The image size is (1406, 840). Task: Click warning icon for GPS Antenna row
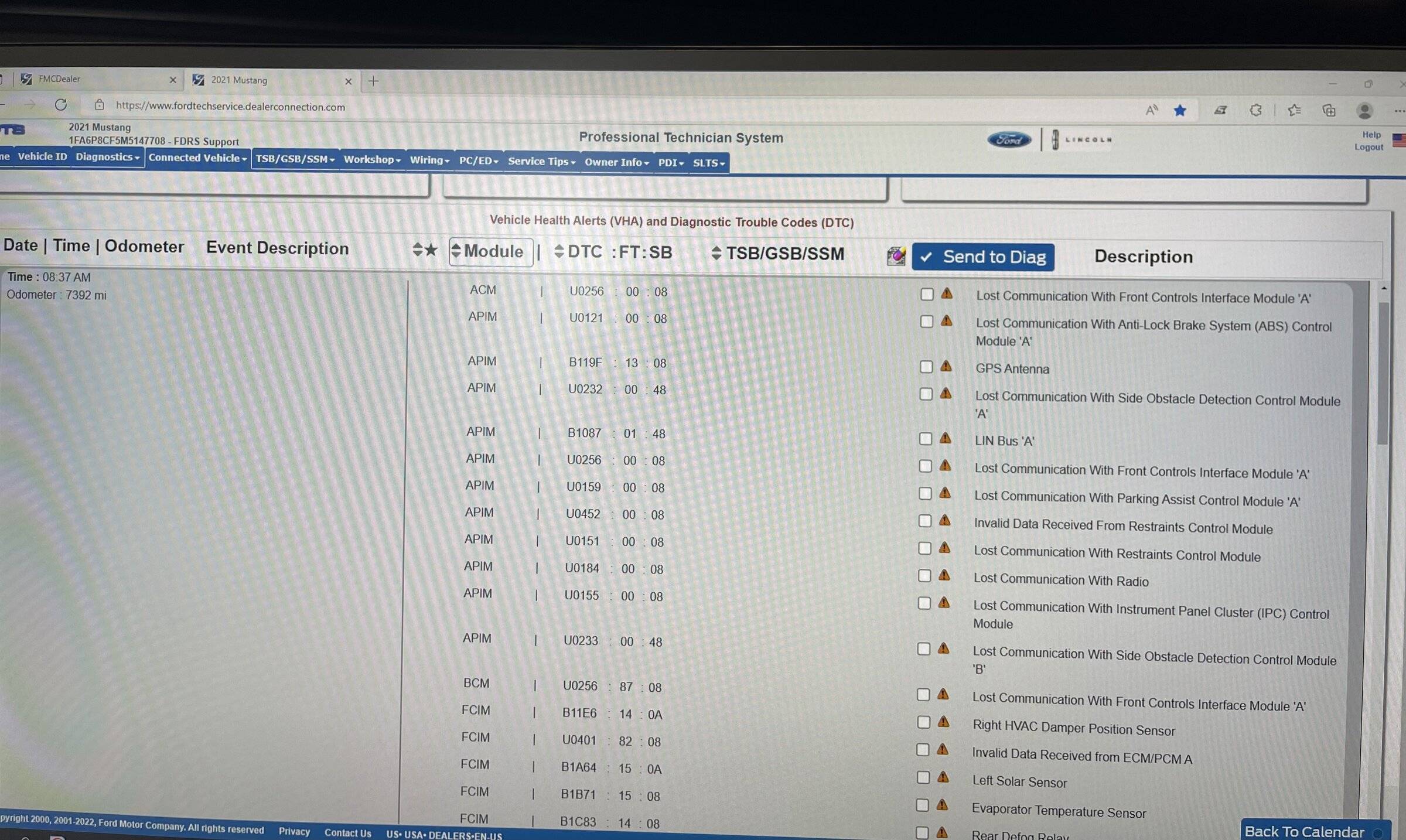tap(946, 366)
